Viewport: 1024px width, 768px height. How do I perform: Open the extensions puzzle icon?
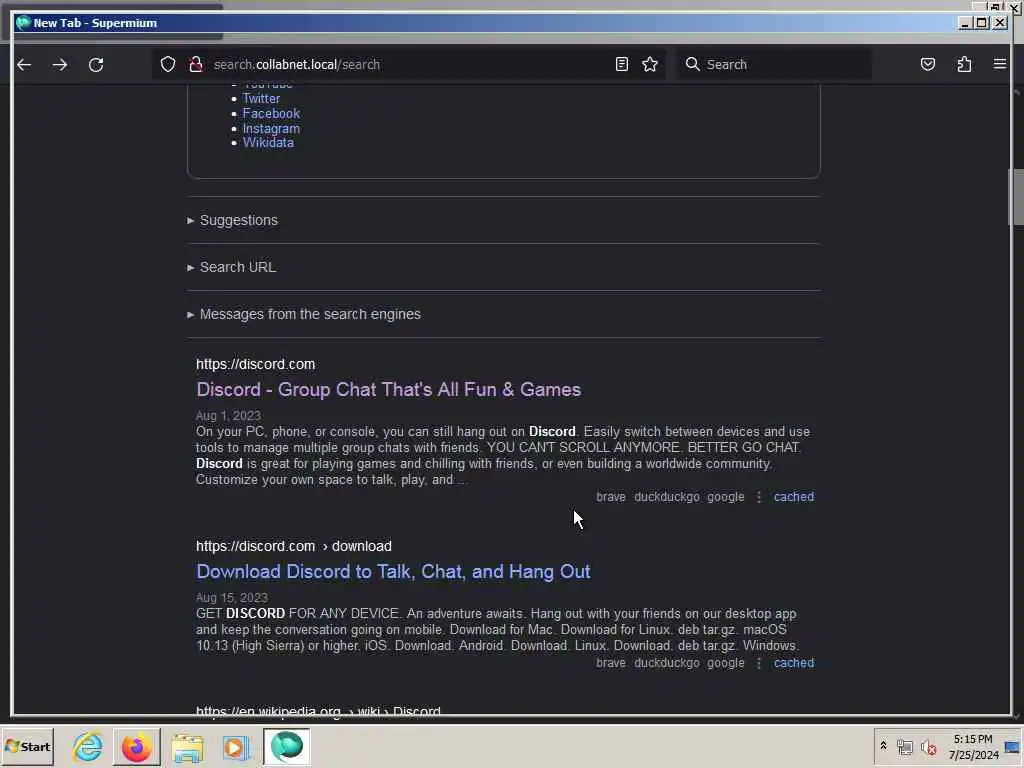(964, 64)
